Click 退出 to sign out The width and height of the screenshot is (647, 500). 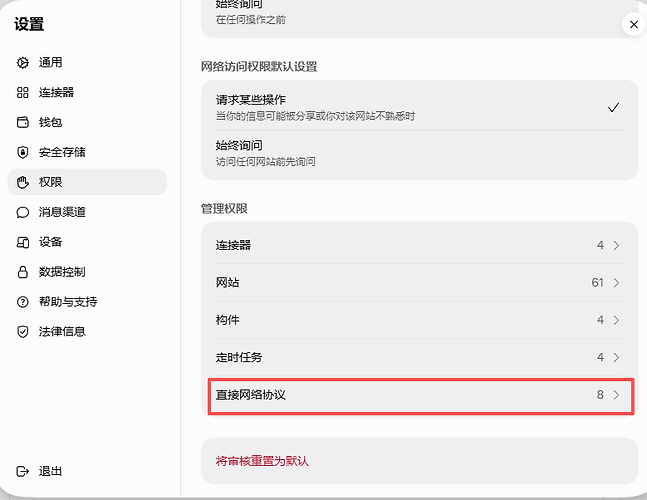tap(50, 471)
